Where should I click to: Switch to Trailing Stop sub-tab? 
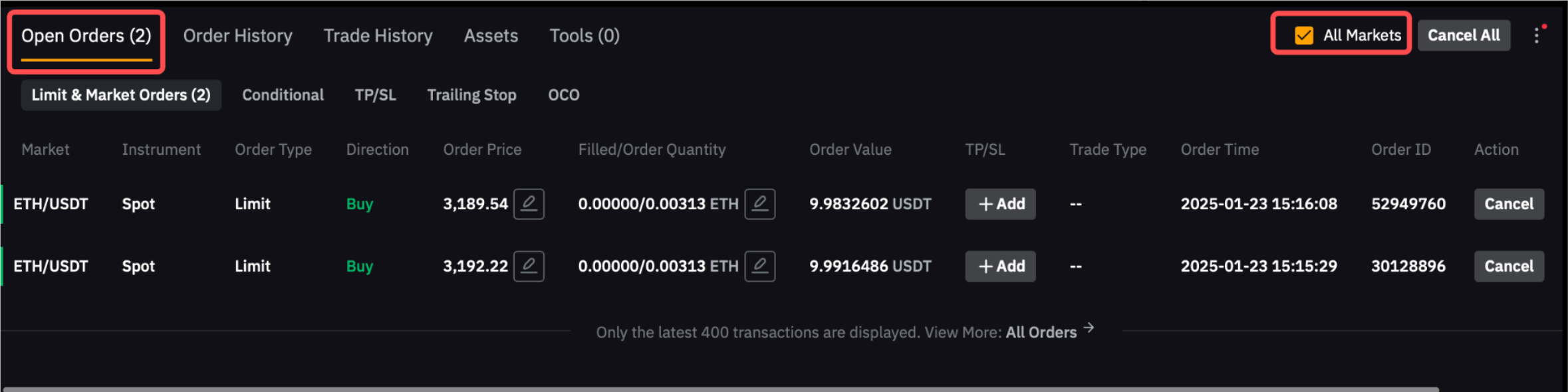pyautogui.click(x=471, y=95)
